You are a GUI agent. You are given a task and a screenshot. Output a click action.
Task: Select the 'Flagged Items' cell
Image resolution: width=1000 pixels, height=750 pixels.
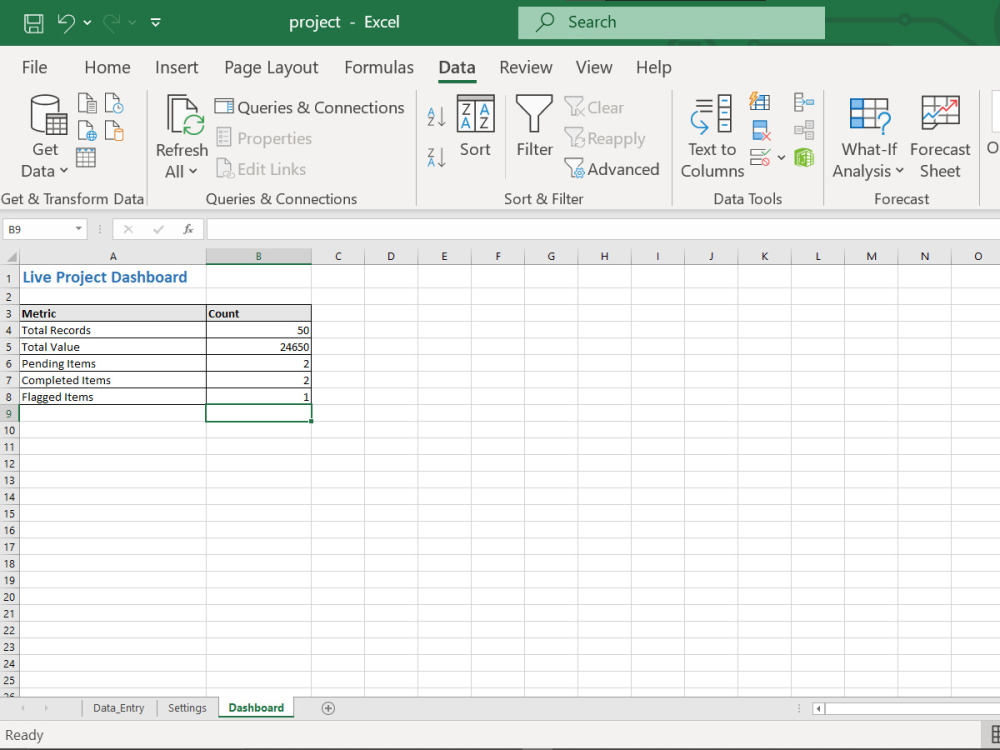(x=113, y=397)
